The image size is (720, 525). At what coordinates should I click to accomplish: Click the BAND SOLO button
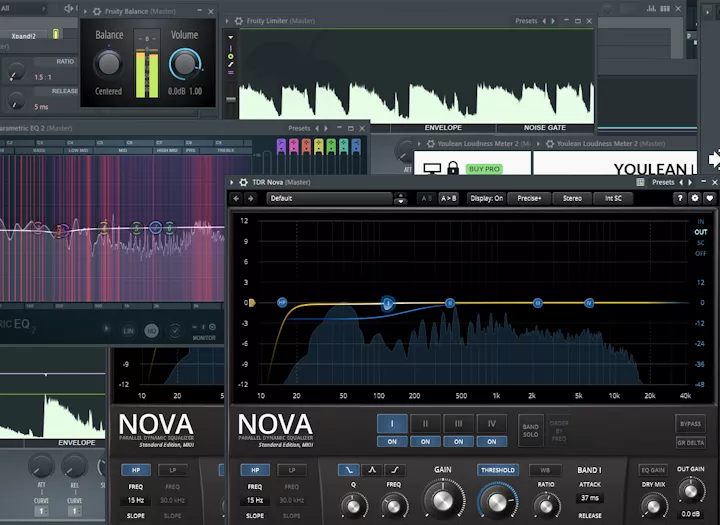pos(530,430)
